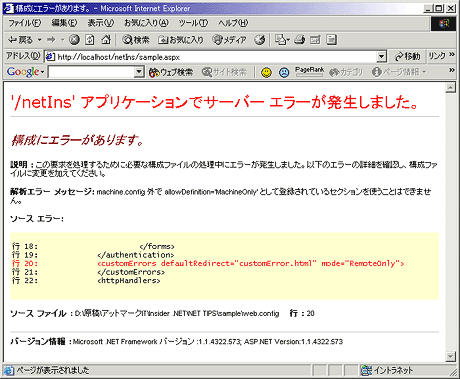This screenshot has width=460, height=379.
Task: Click the 移動 Go button
Action: [407, 56]
